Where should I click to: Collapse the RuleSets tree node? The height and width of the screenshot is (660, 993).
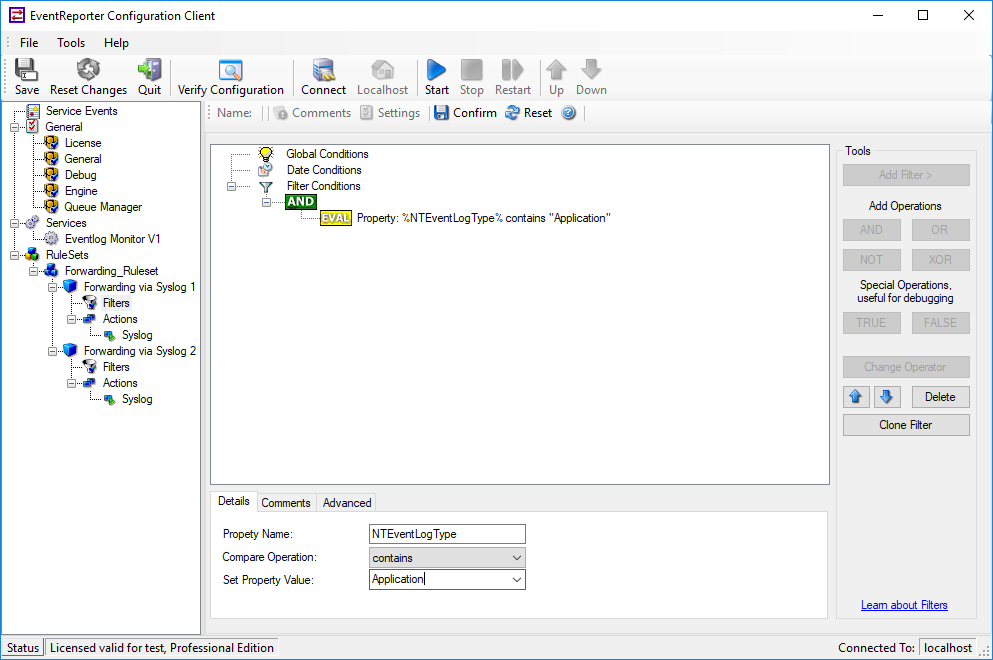coord(15,255)
